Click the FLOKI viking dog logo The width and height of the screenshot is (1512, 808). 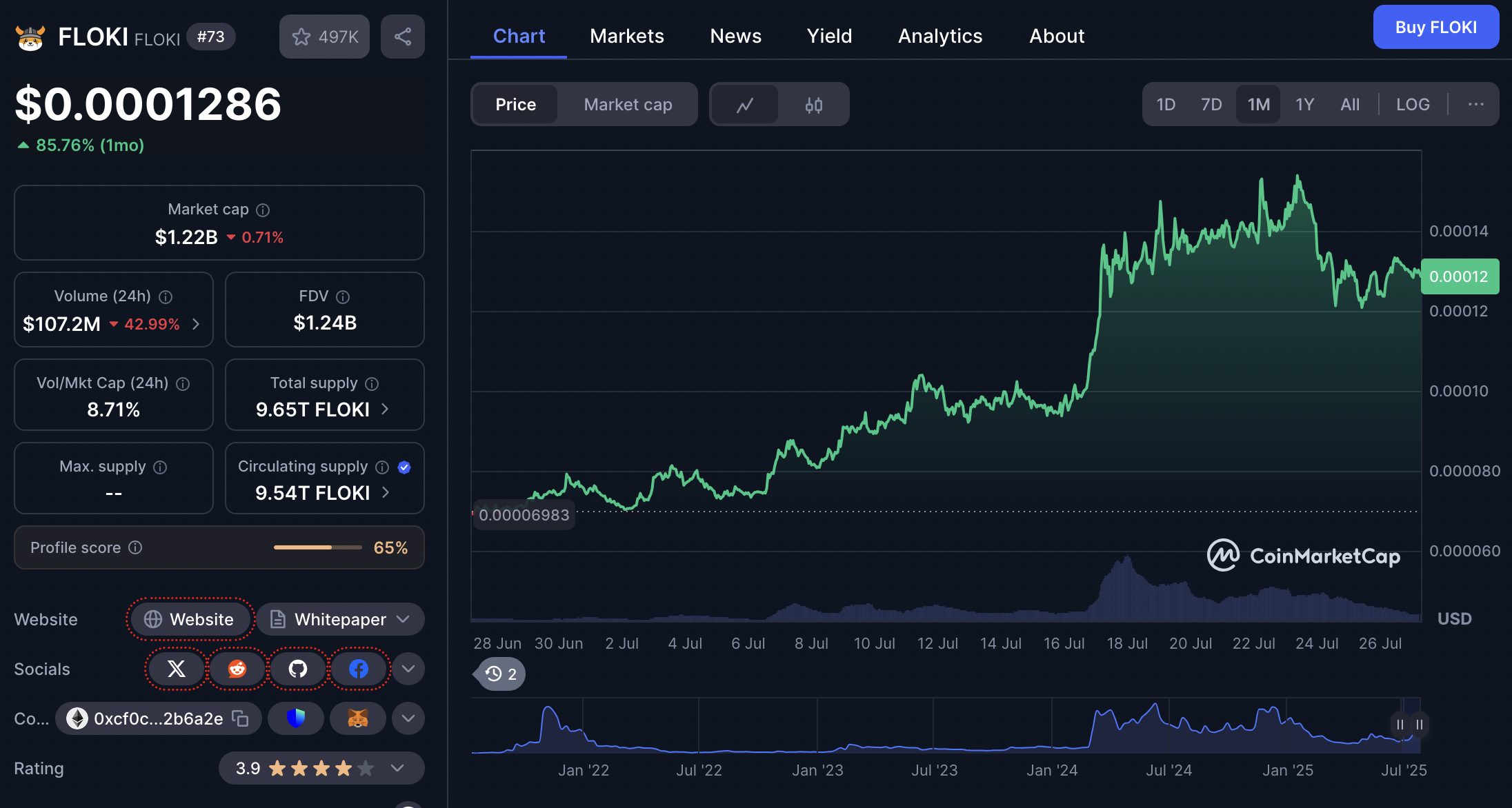click(x=30, y=37)
